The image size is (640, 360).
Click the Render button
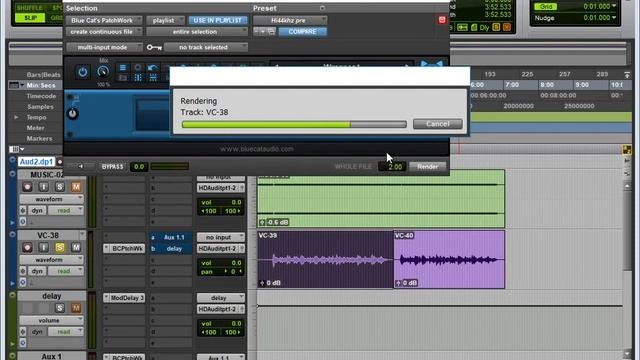pos(428,167)
